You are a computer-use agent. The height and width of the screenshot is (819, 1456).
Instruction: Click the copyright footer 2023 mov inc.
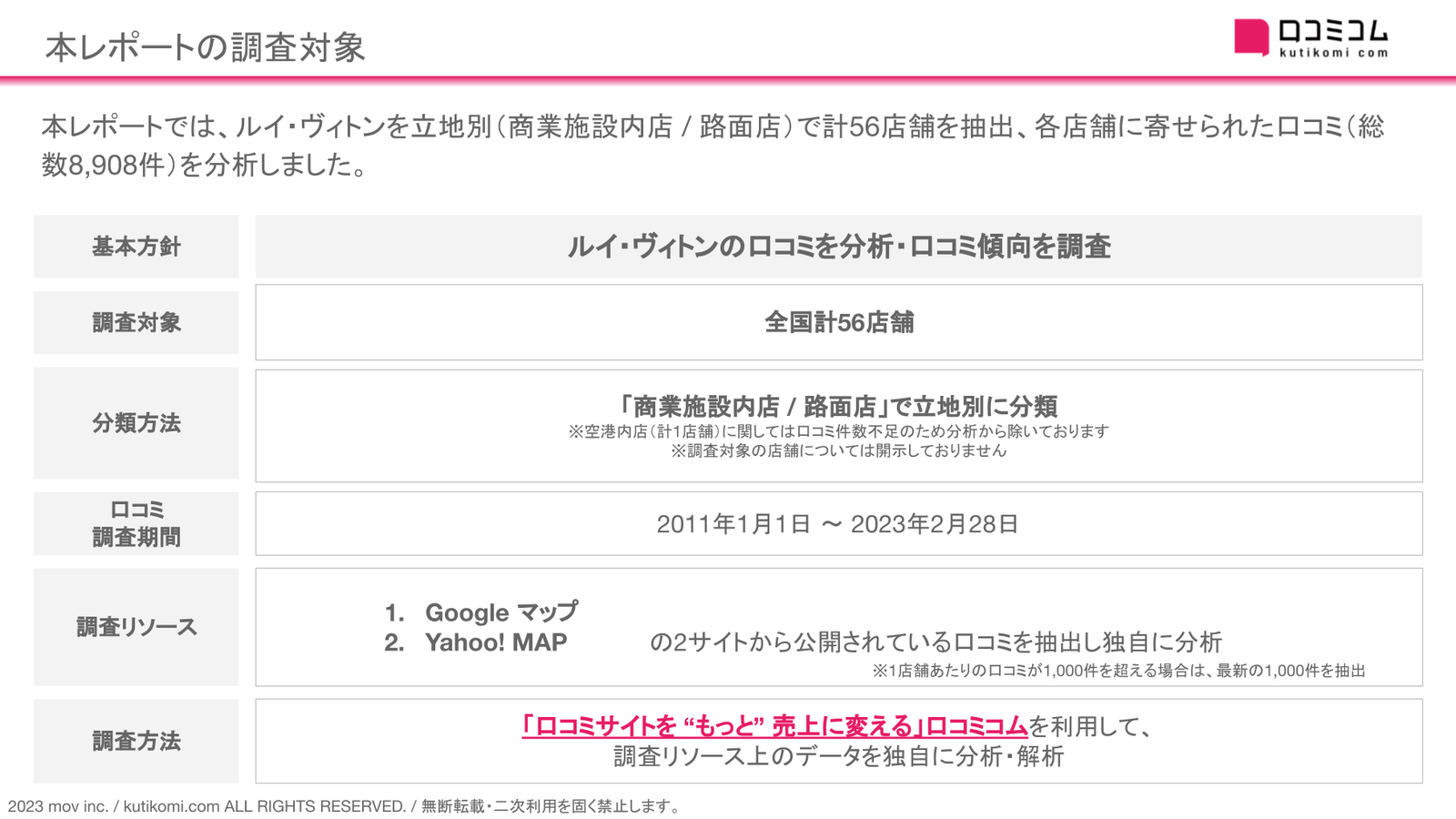[x=343, y=806]
